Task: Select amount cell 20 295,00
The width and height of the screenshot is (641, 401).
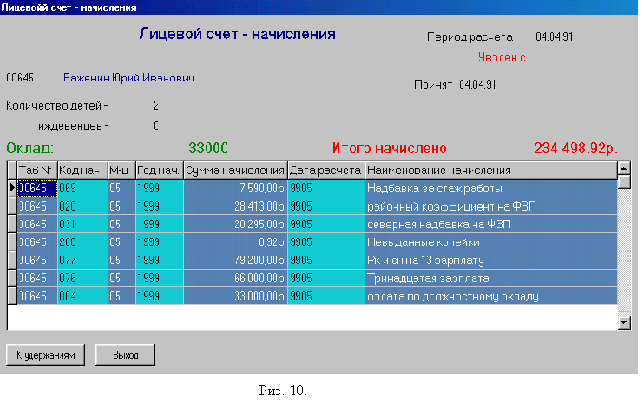Action: (x=235, y=224)
